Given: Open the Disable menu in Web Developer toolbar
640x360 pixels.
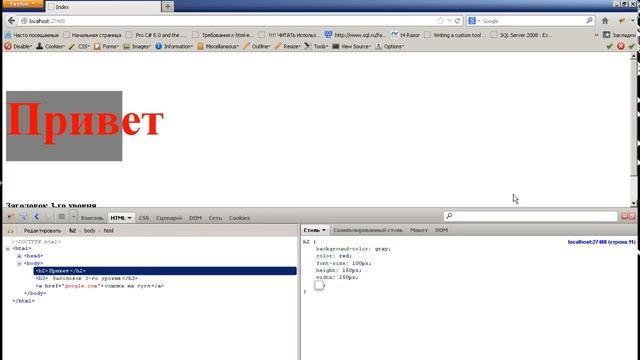Looking at the screenshot, I should [18, 47].
